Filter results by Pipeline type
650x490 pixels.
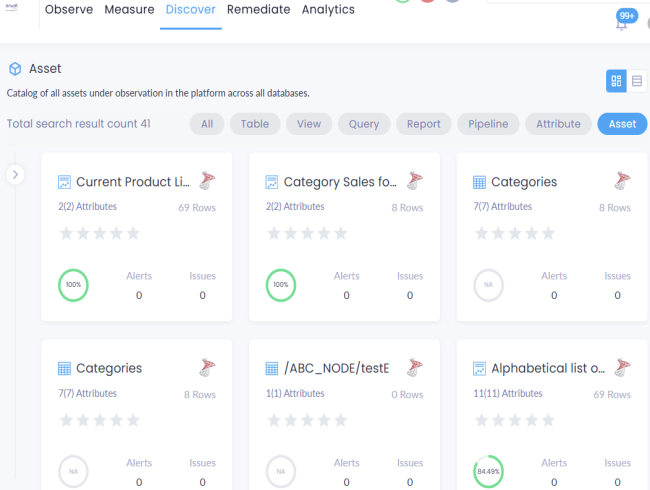click(487, 124)
